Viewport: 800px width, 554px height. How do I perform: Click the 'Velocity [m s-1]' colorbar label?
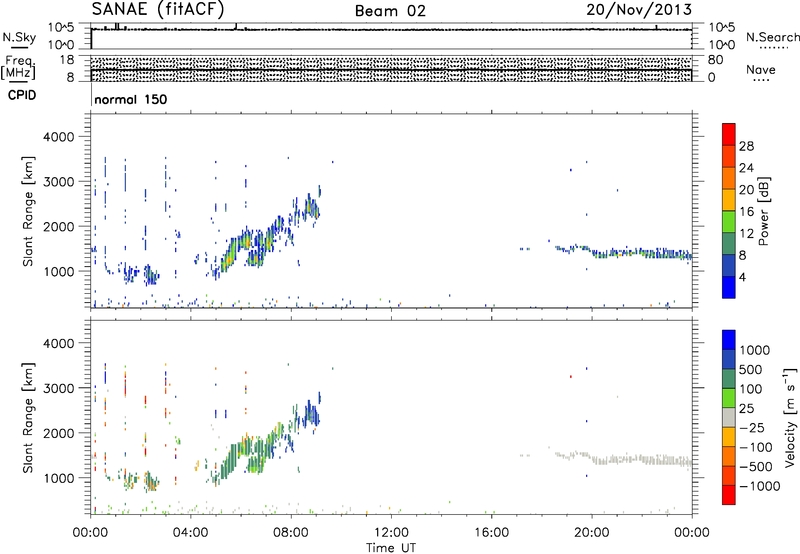point(790,417)
